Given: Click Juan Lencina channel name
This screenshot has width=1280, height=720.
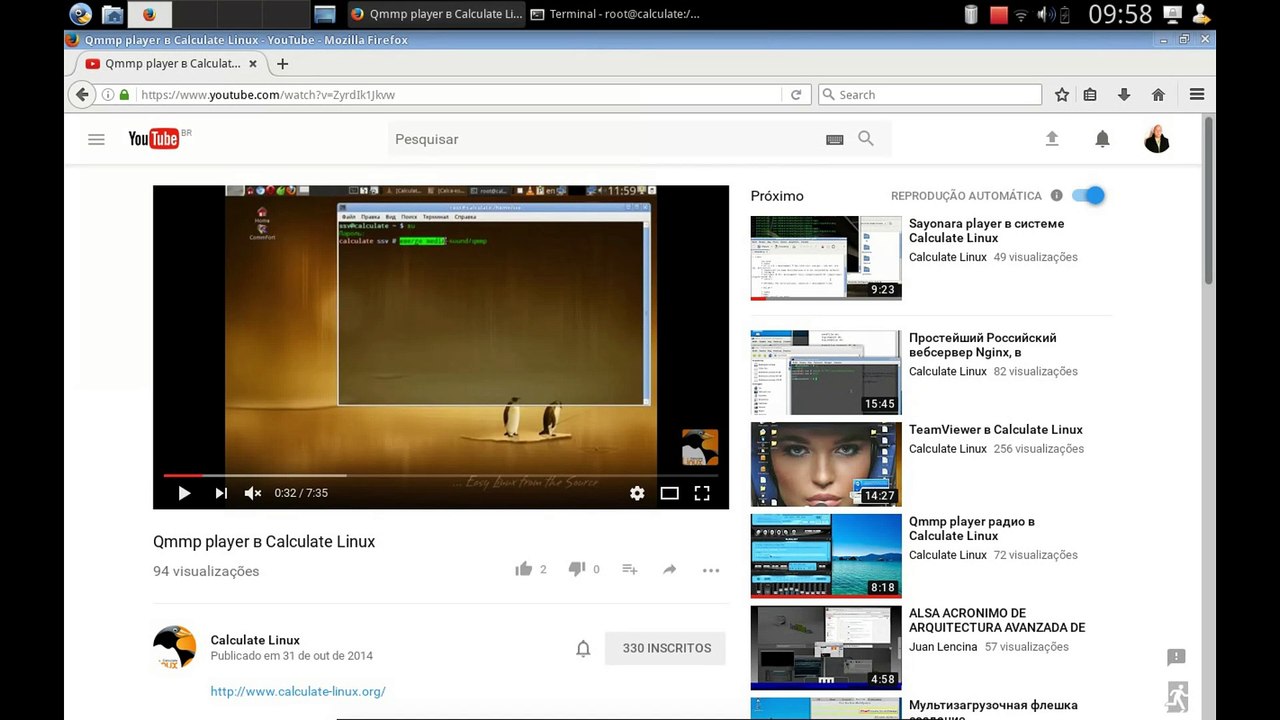Looking at the screenshot, I should click(x=943, y=647).
